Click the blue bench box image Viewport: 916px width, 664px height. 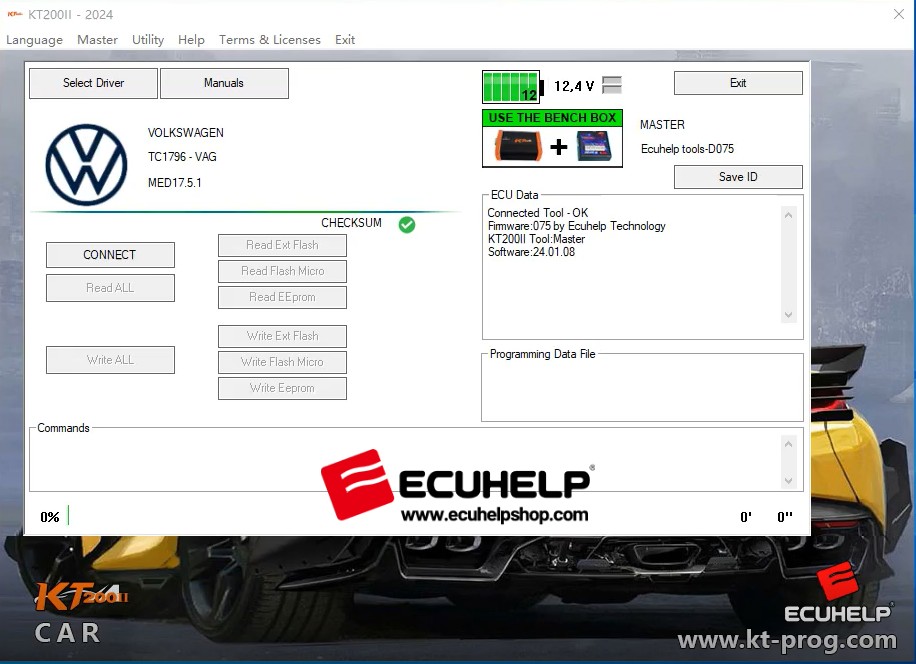594,146
